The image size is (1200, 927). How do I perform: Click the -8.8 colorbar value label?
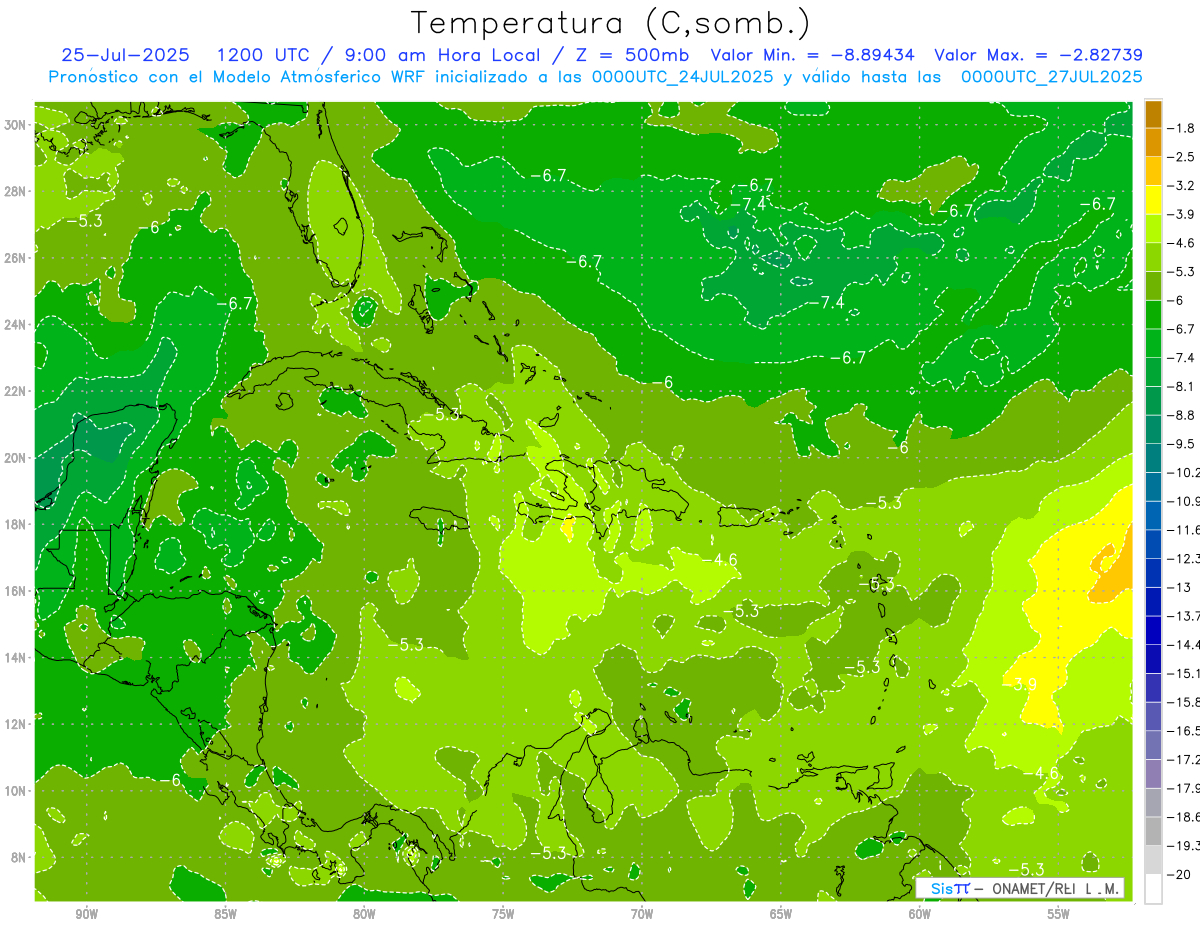[x=1182, y=415]
